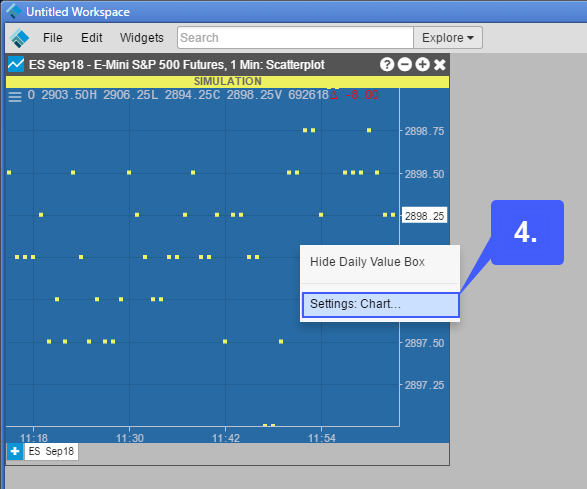Click the application logo beside File menu
This screenshot has width=587, height=489.
(19, 38)
